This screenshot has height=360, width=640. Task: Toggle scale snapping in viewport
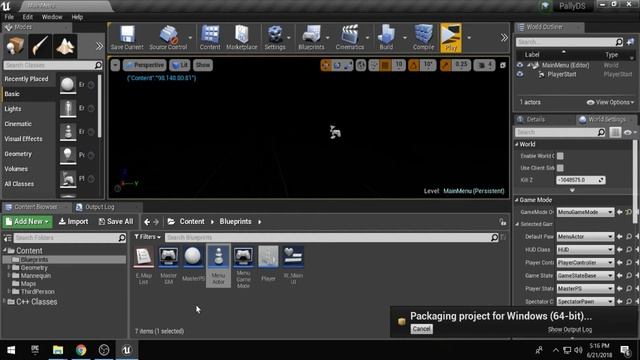pos(446,65)
